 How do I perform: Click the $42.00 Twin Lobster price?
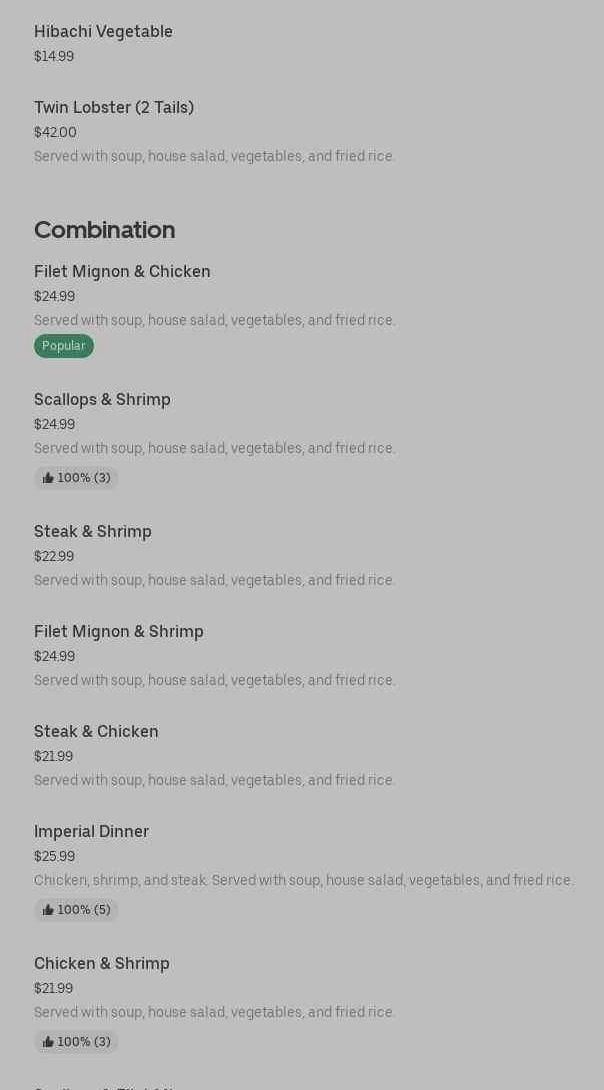coord(55,132)
